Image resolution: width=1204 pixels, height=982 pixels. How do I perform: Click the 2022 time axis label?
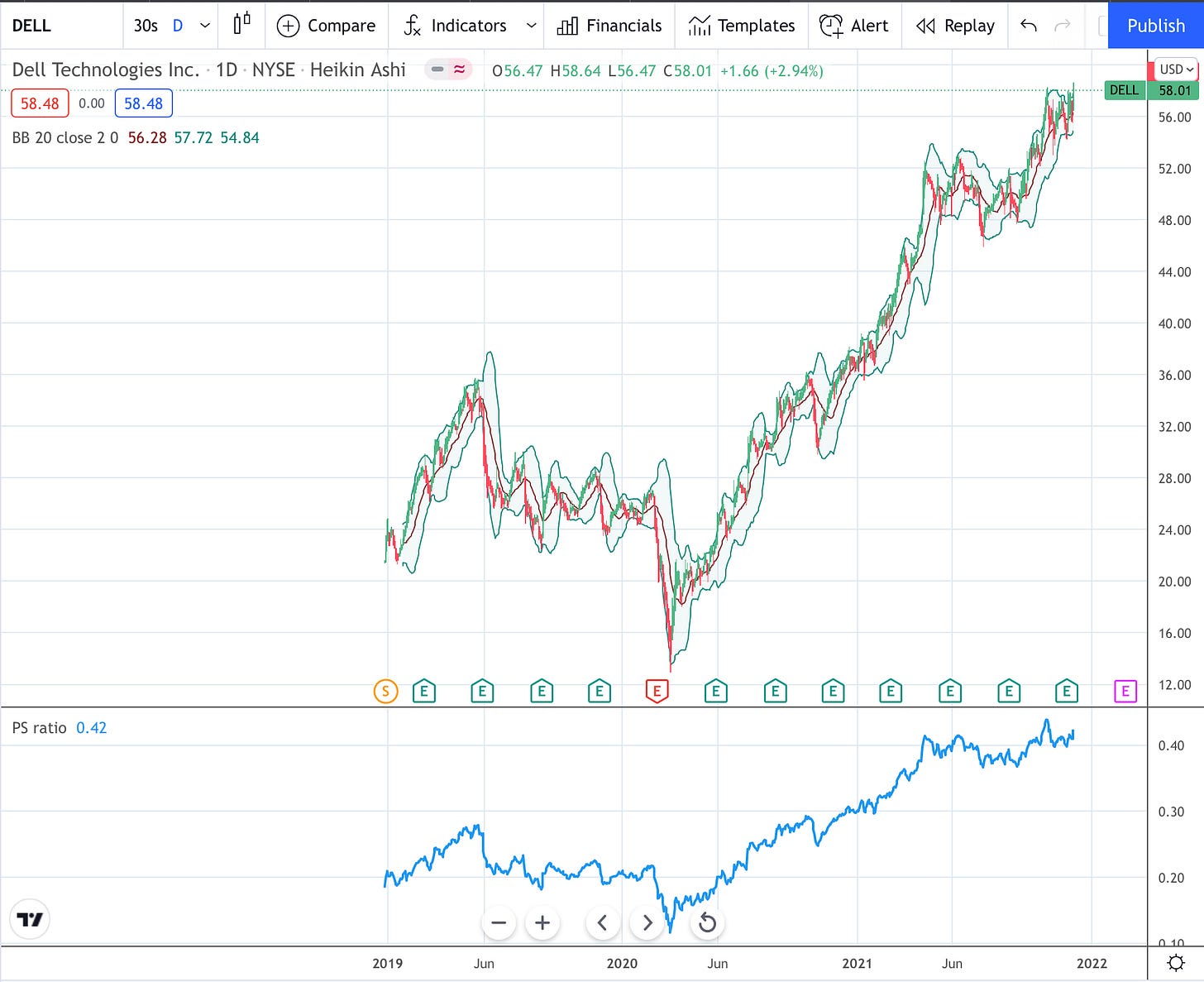pos(1092,963)
